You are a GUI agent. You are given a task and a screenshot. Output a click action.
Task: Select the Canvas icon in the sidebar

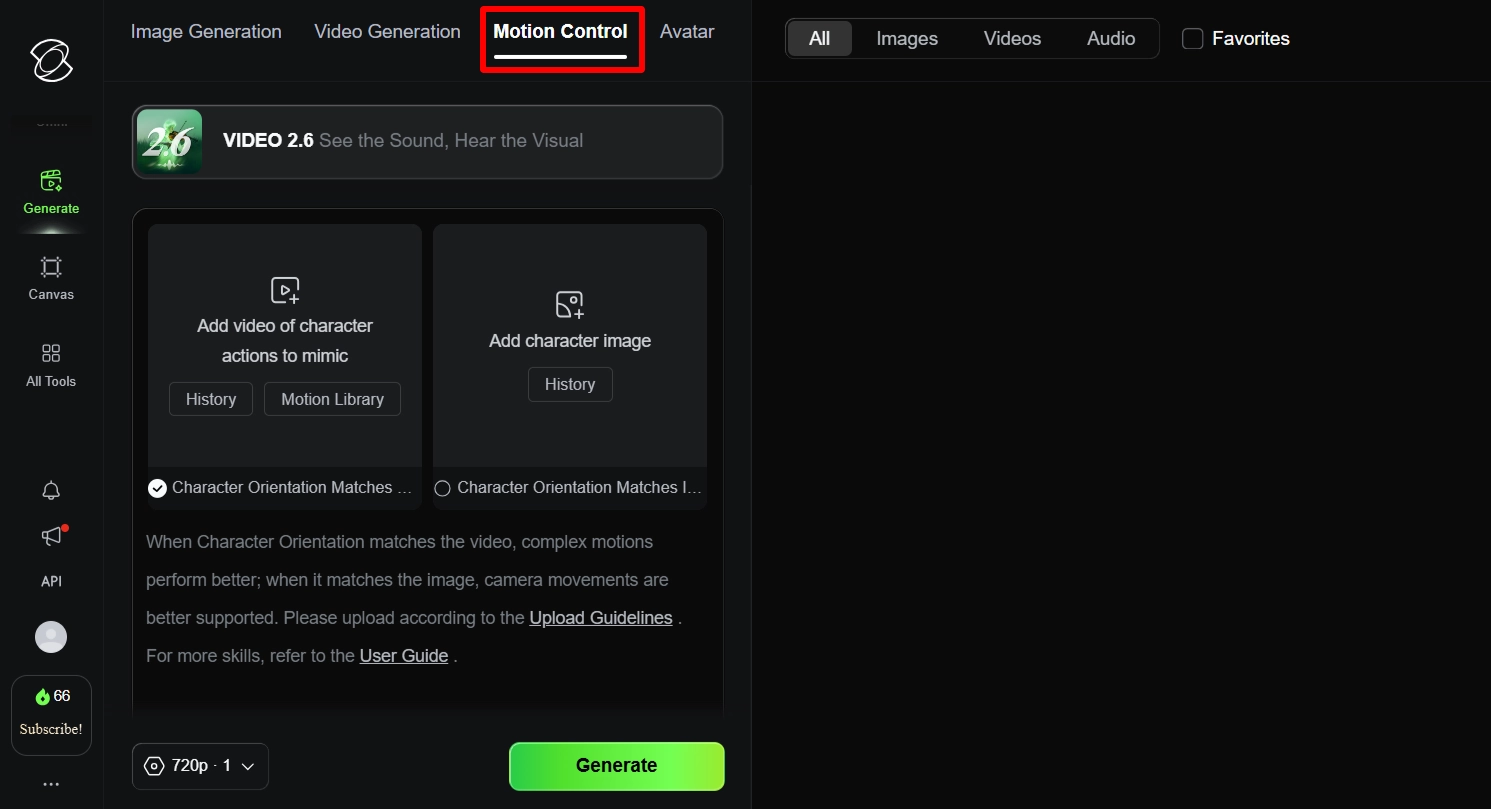pos(51,278)
